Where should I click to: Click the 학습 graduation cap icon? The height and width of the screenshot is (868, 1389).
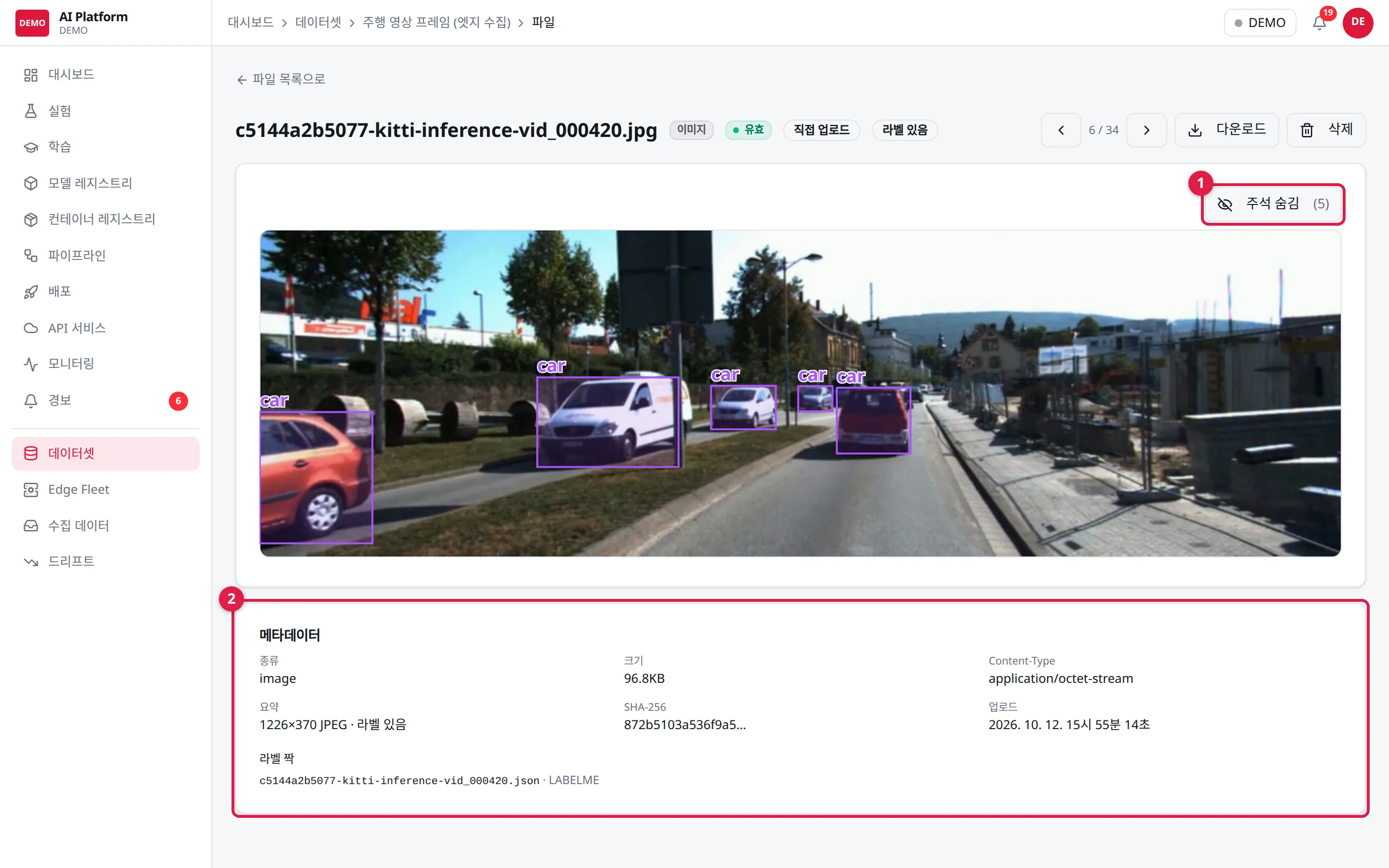(x=31, y=147)
